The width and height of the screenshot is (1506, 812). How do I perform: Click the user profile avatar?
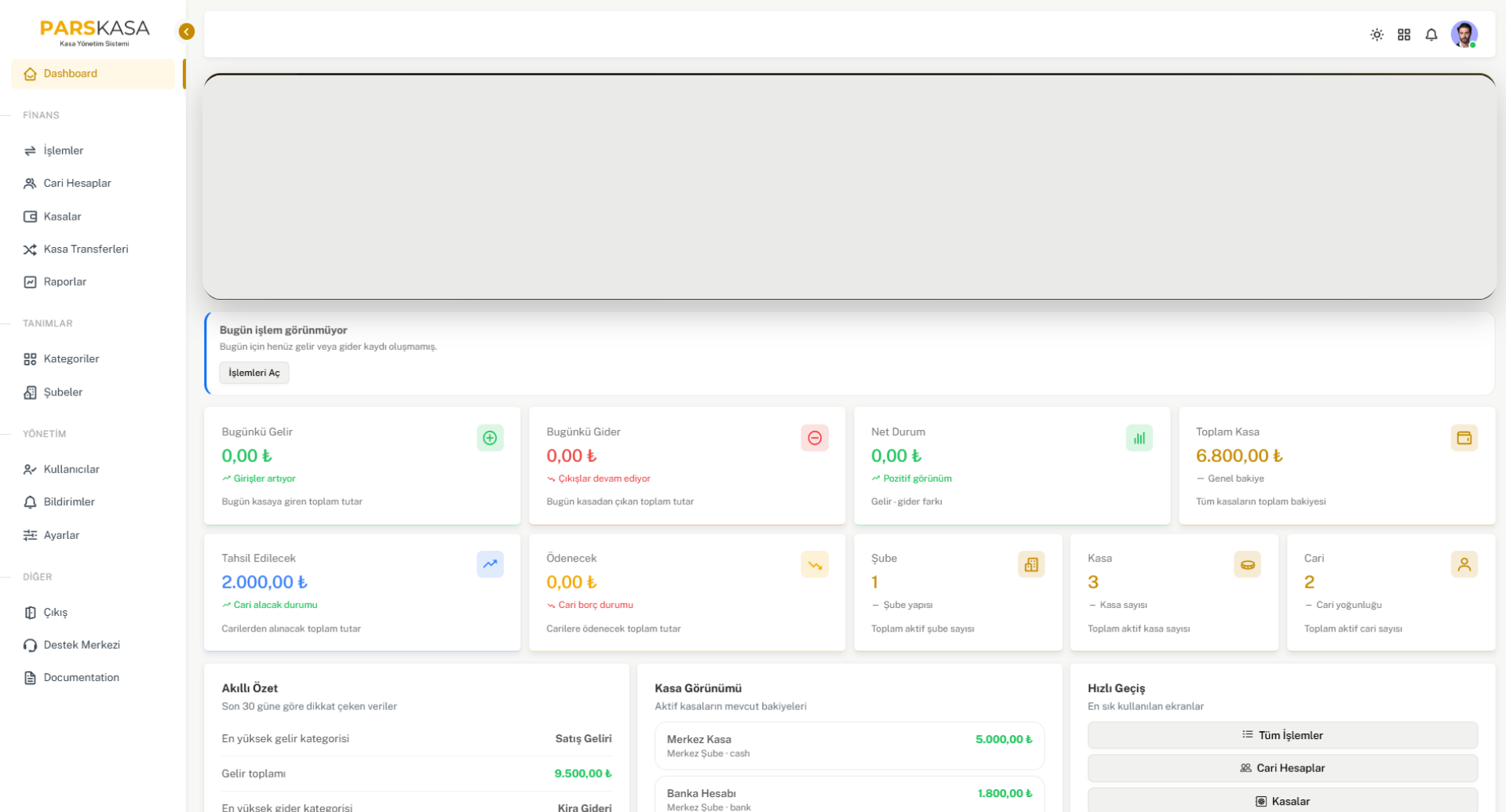(1464, 35)
